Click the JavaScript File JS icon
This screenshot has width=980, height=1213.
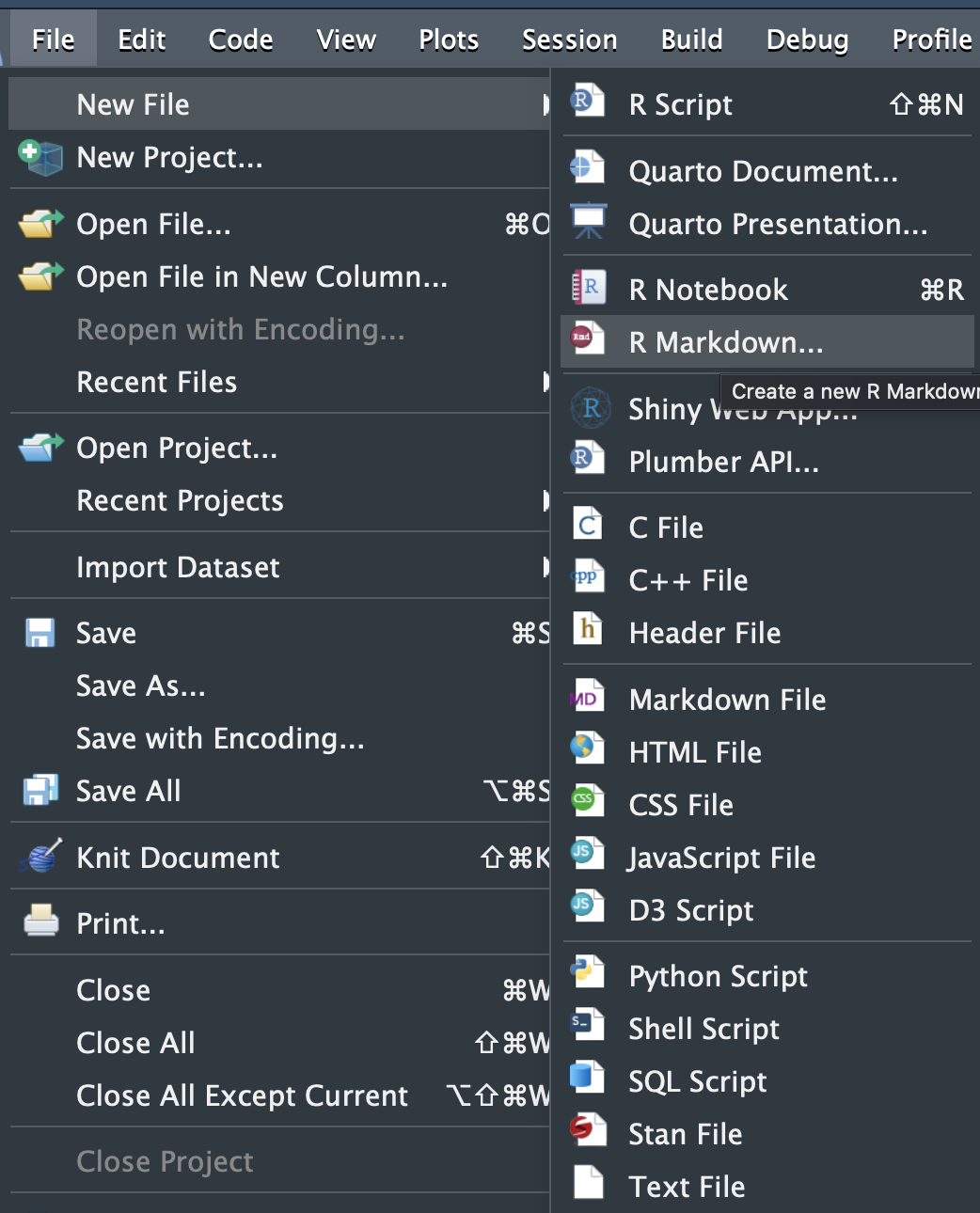pos(588,854)
